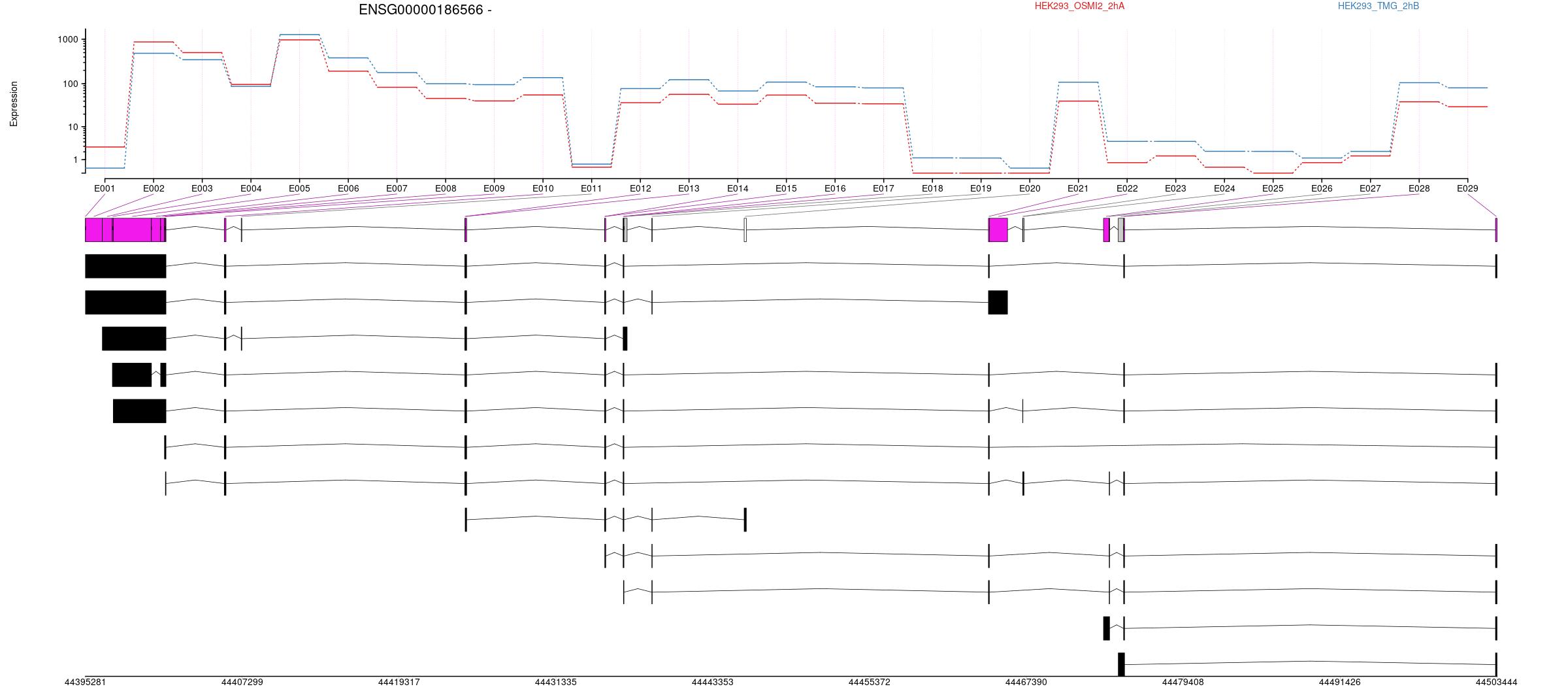
Task: Click genomic coordinate 44431335
Action: click(555, 683)
